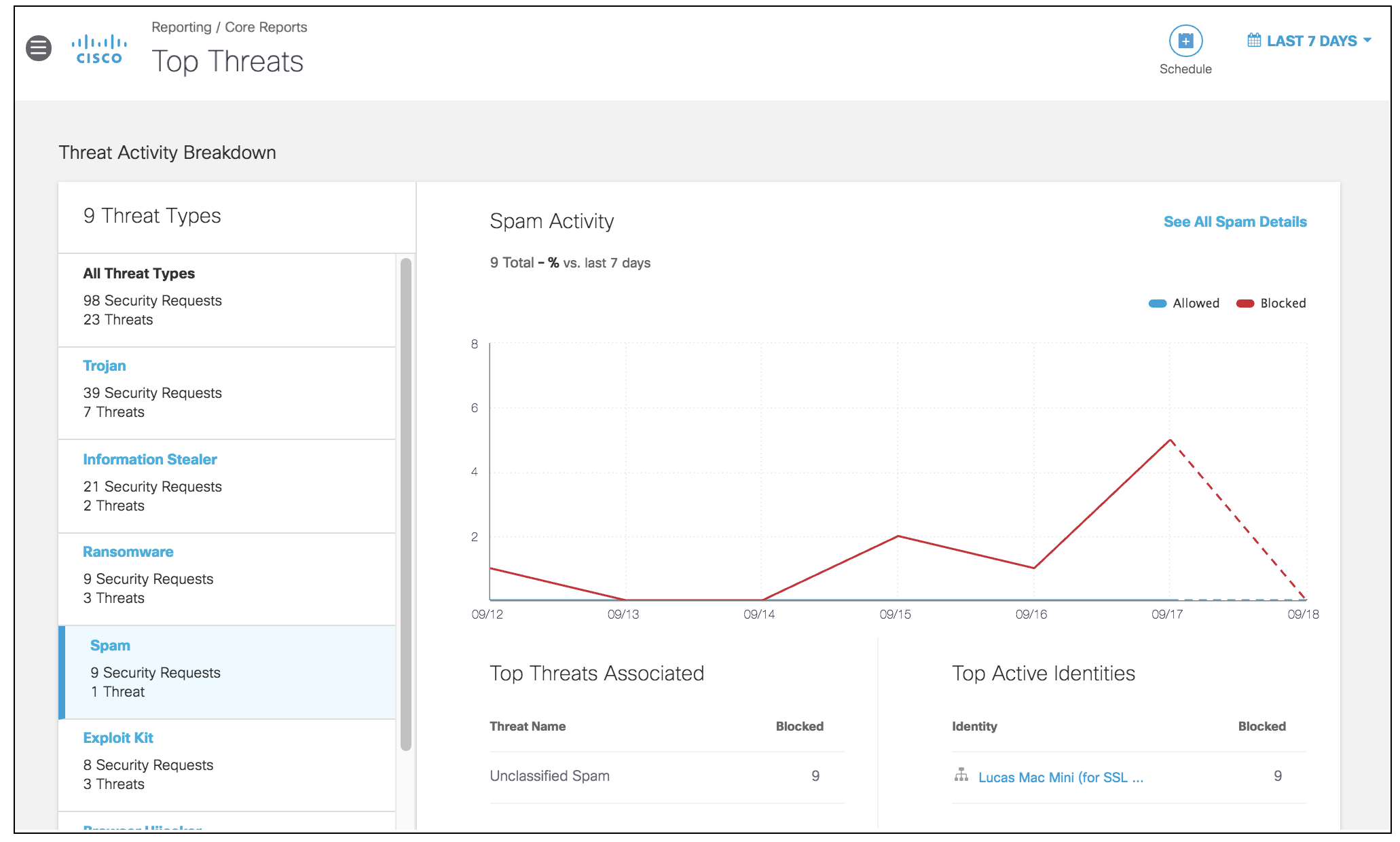Click '1 Threat' under Spam
This screenshot has width=1400, height=842.
(117, 692)
